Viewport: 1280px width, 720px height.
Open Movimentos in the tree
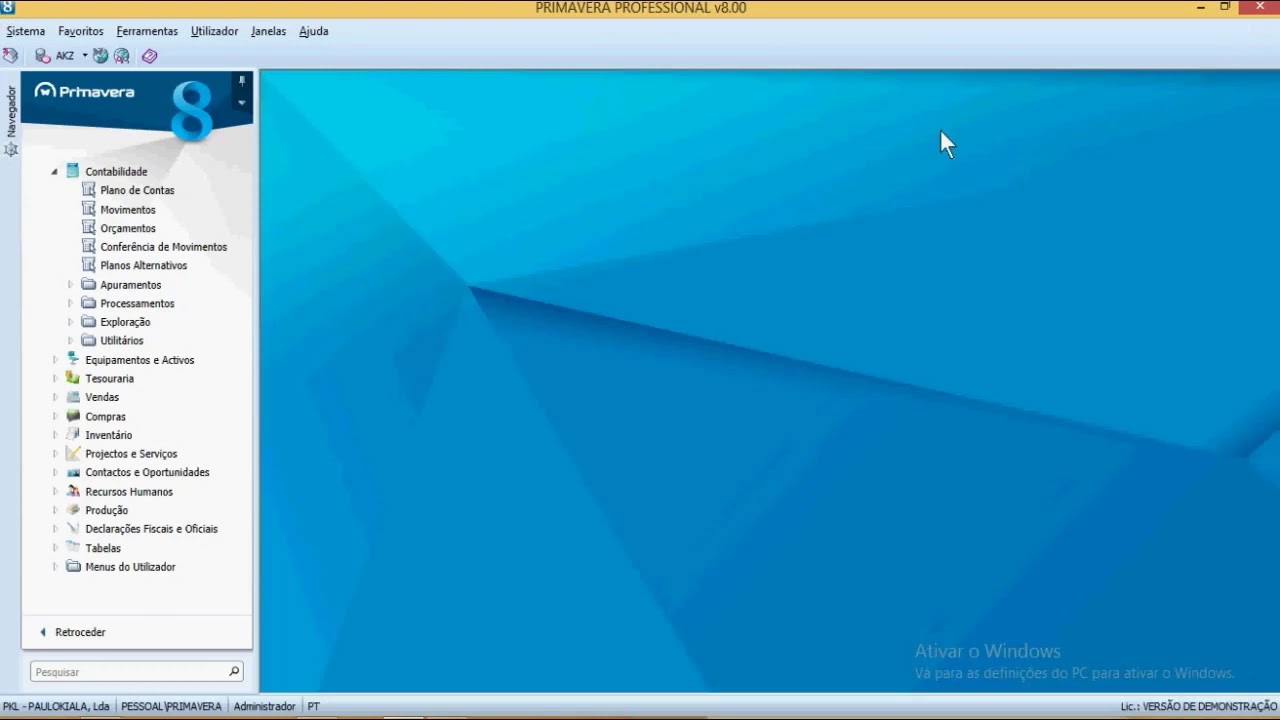128,210
